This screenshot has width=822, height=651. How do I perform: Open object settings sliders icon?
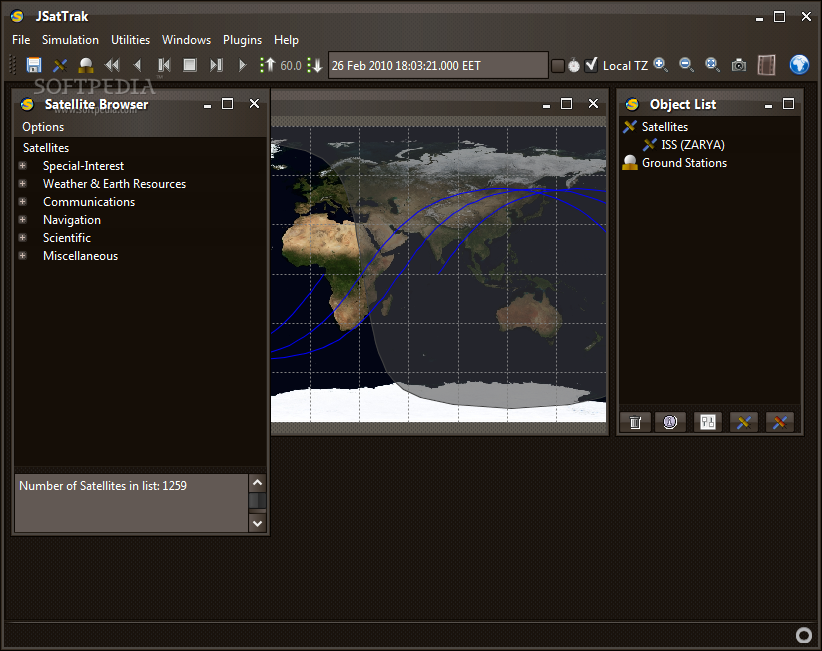[708, 422]
